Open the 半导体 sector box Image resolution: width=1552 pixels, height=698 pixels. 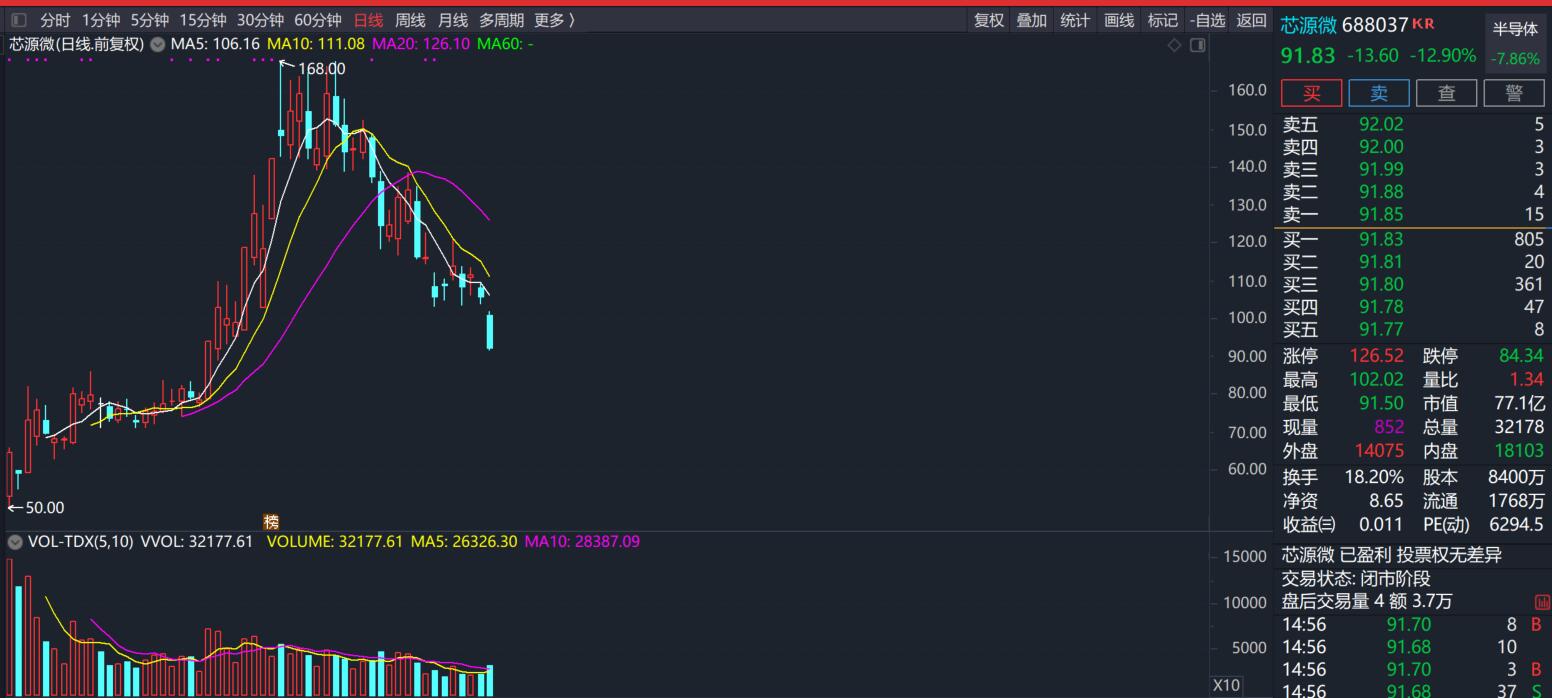1515,43
